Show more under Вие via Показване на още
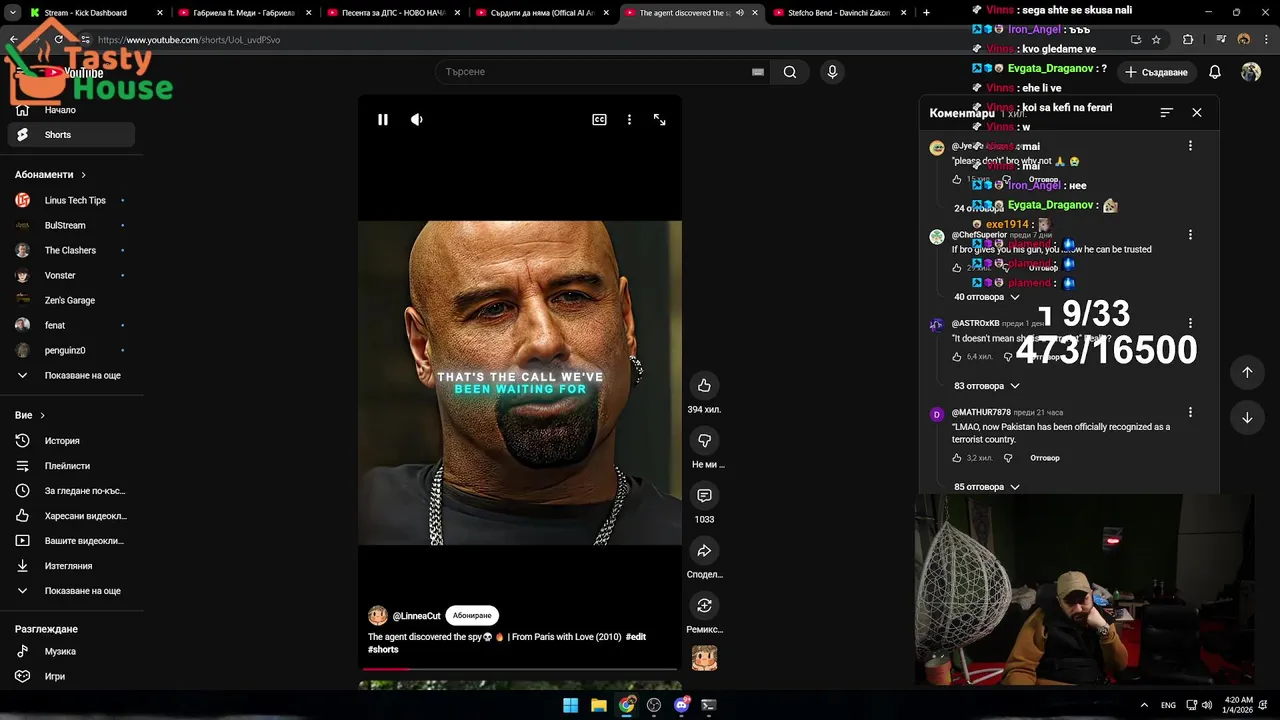The image size is (1280, 720). click(x=70, y=591)
